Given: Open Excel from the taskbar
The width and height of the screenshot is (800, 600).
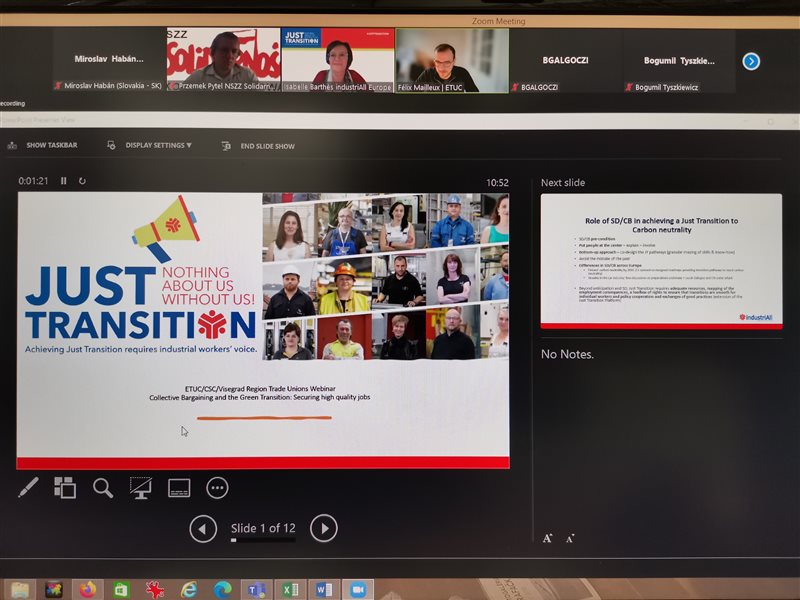Looking at the screenshot, I should click(x=290, y=590).
